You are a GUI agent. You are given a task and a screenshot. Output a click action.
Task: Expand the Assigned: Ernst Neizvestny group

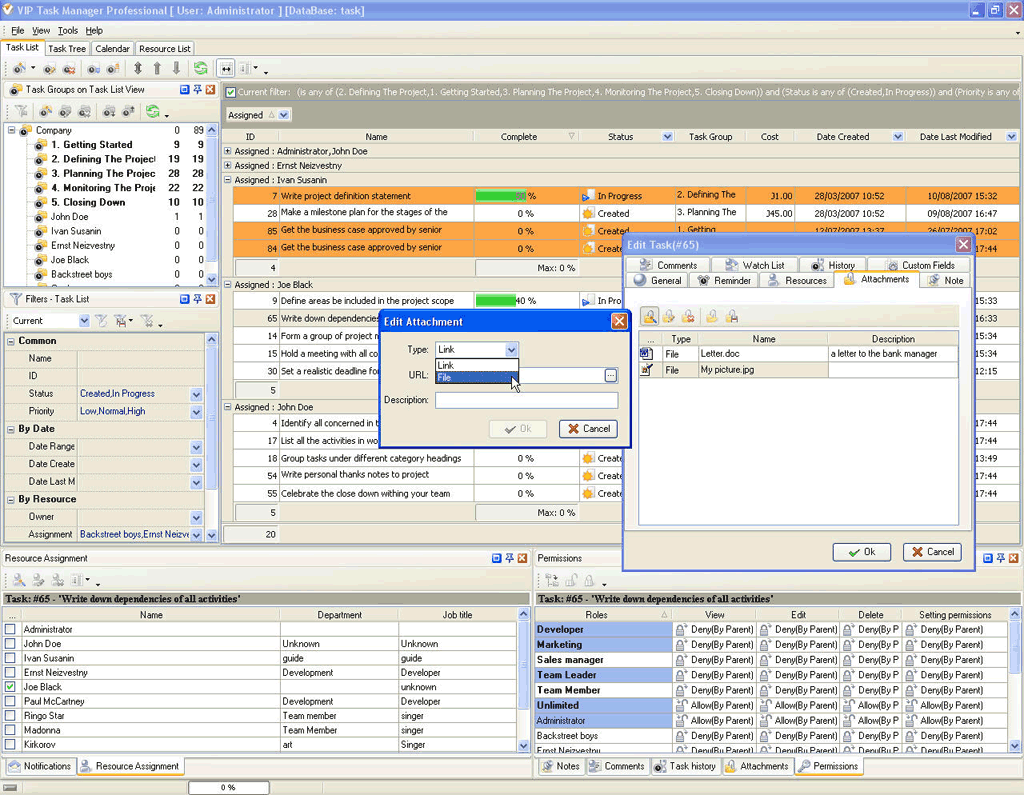point(228,166)
